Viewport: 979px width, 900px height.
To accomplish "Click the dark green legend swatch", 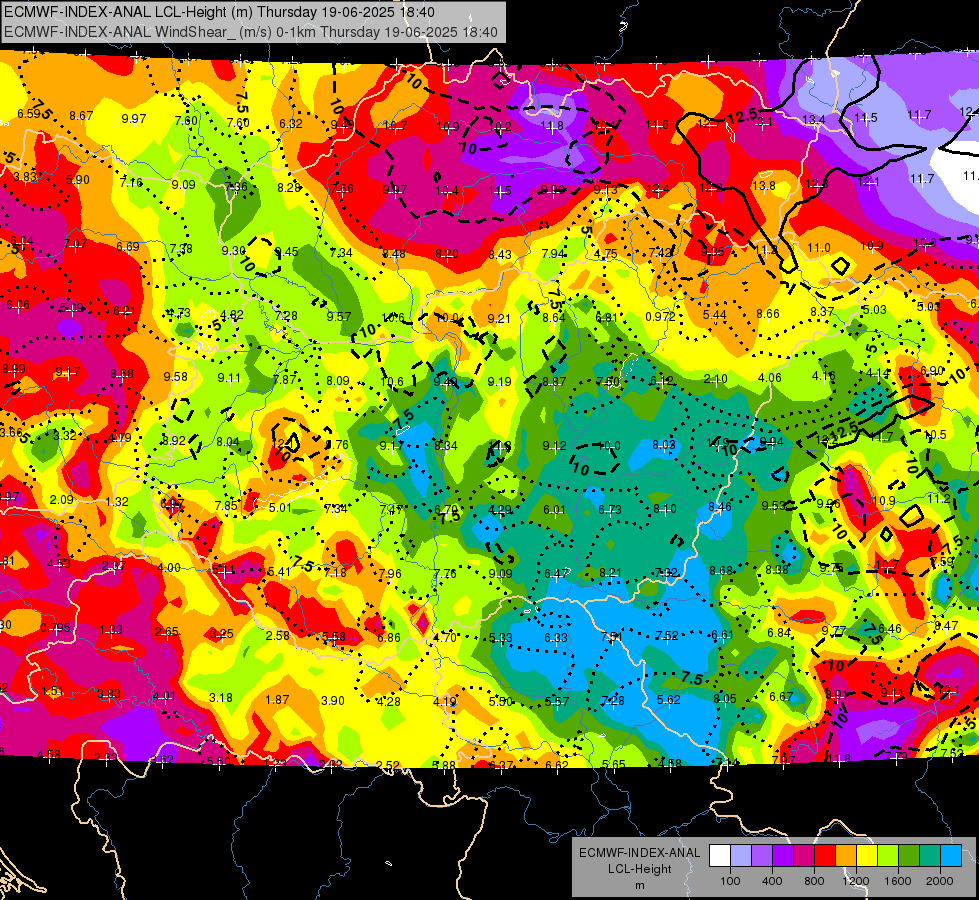I will 909,856.
